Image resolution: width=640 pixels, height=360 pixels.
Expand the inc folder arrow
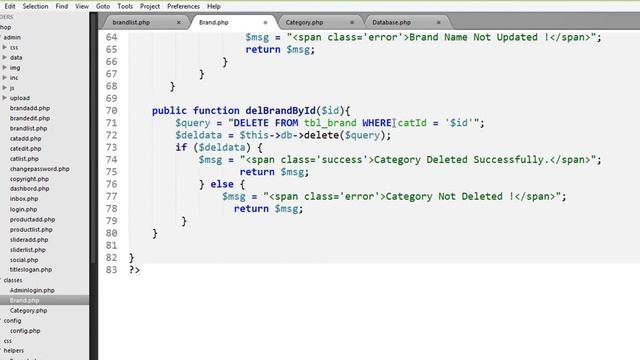pos(4,78)
